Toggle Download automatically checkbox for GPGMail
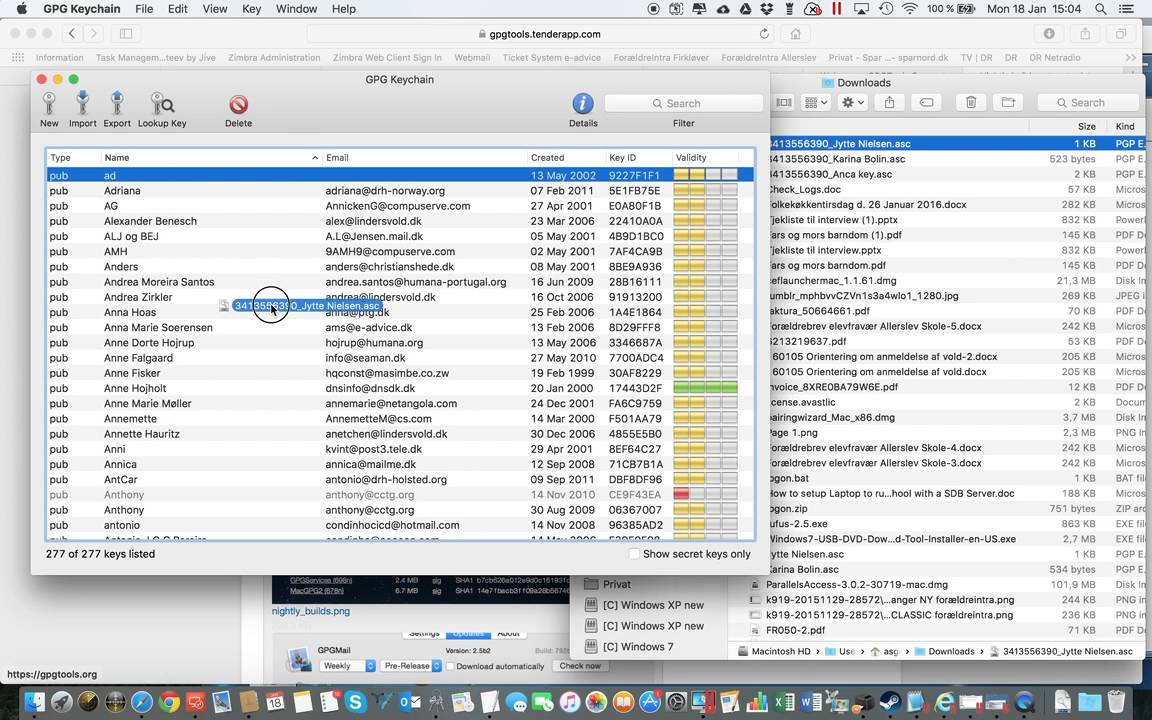The width and height of the screenshot is (1152, 720). click(450, 666)
